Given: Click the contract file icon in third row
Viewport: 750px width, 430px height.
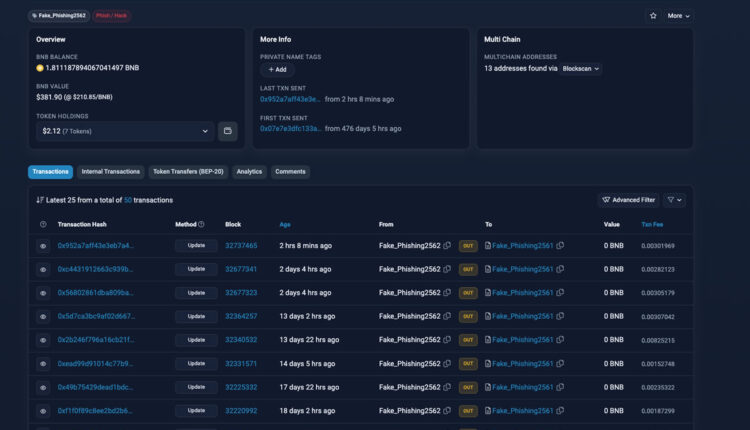Looking at the screenshot, I should tap(488, 293).
